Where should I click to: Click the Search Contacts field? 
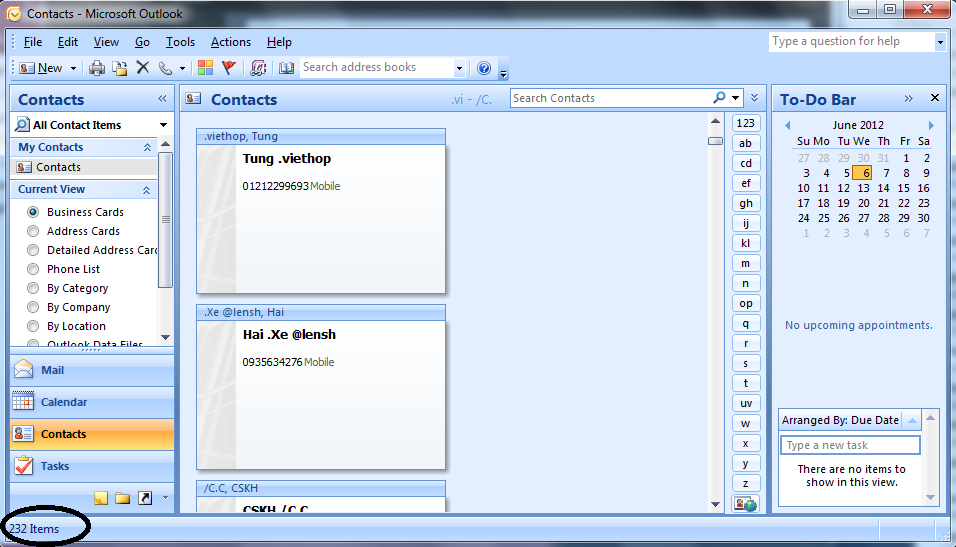pos(610,98)
